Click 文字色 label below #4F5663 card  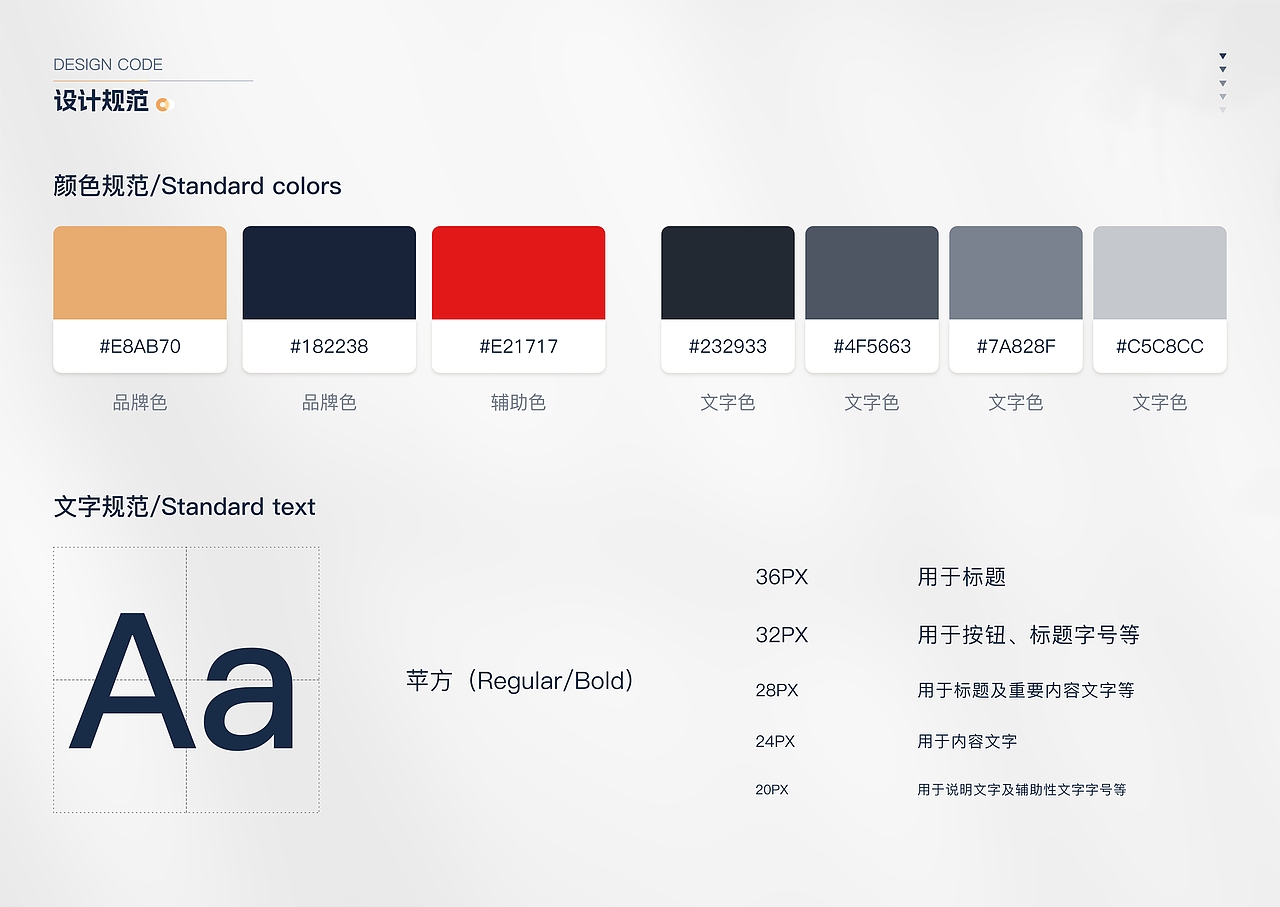pyautogui.click(x=872, y=403)
